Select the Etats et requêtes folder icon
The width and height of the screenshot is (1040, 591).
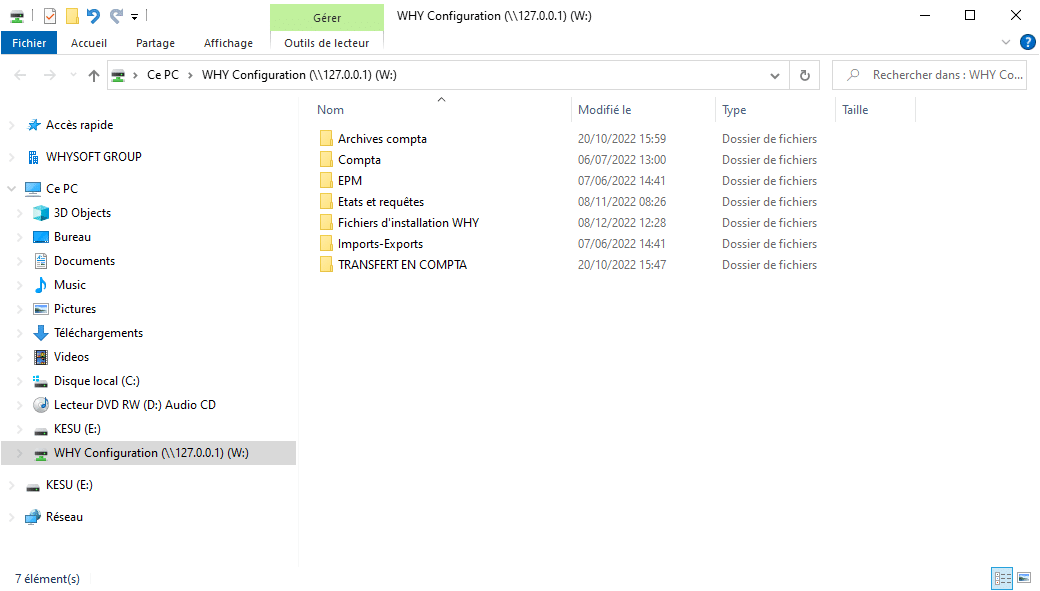click(326, 202)
